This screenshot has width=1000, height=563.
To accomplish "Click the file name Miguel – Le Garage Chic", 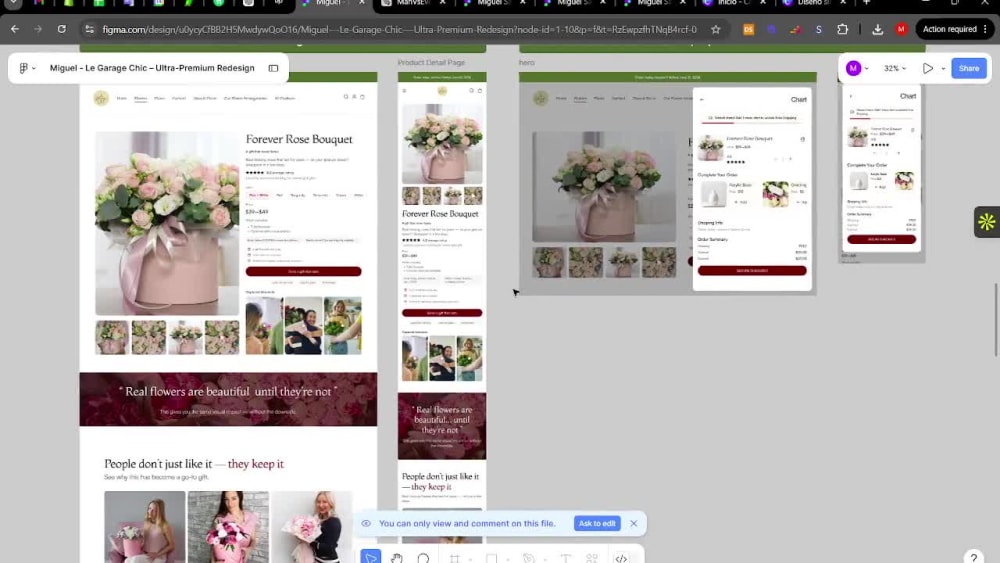I will point(152,68).
